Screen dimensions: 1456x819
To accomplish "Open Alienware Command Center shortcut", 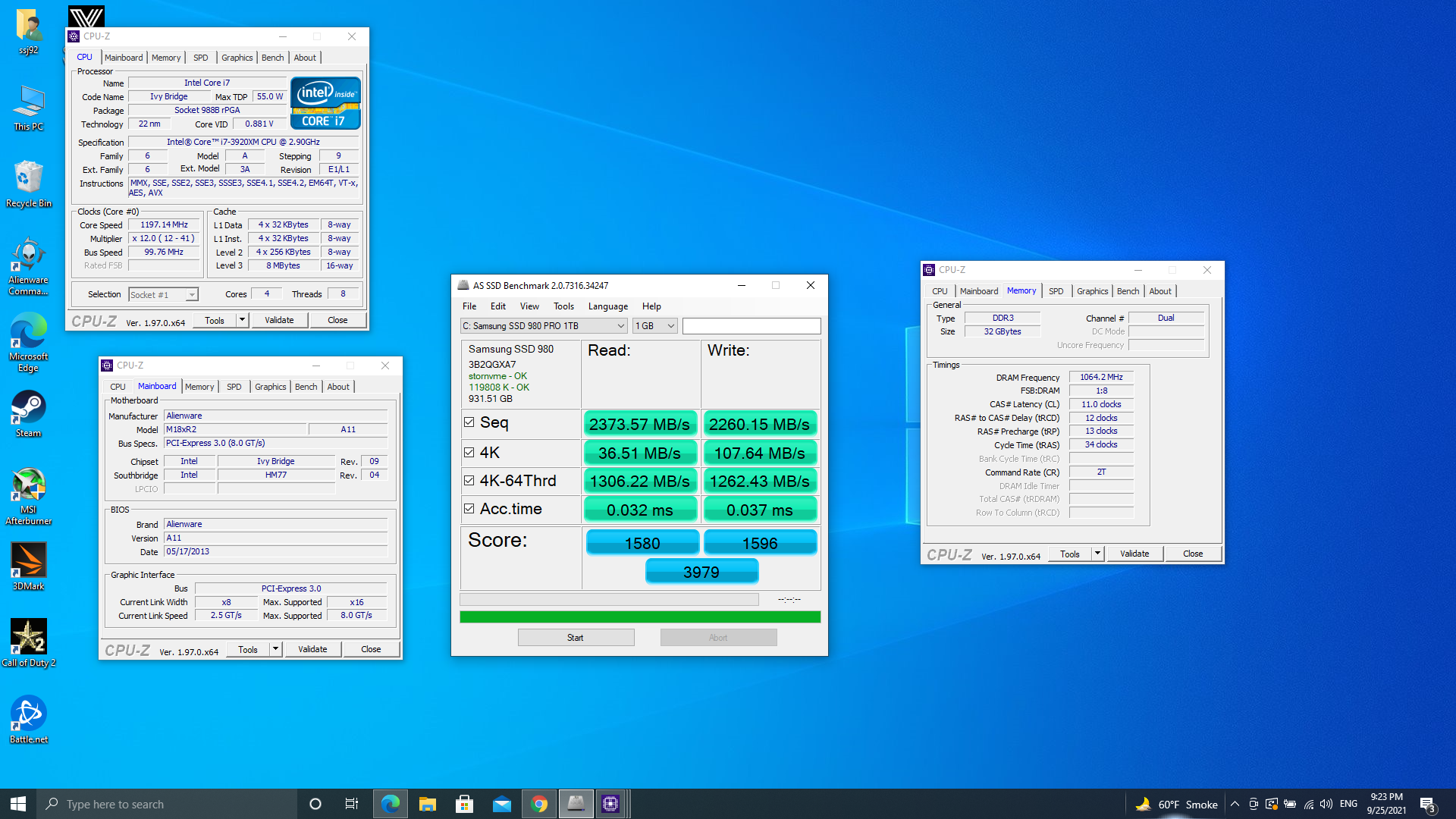I will [28, 266].
